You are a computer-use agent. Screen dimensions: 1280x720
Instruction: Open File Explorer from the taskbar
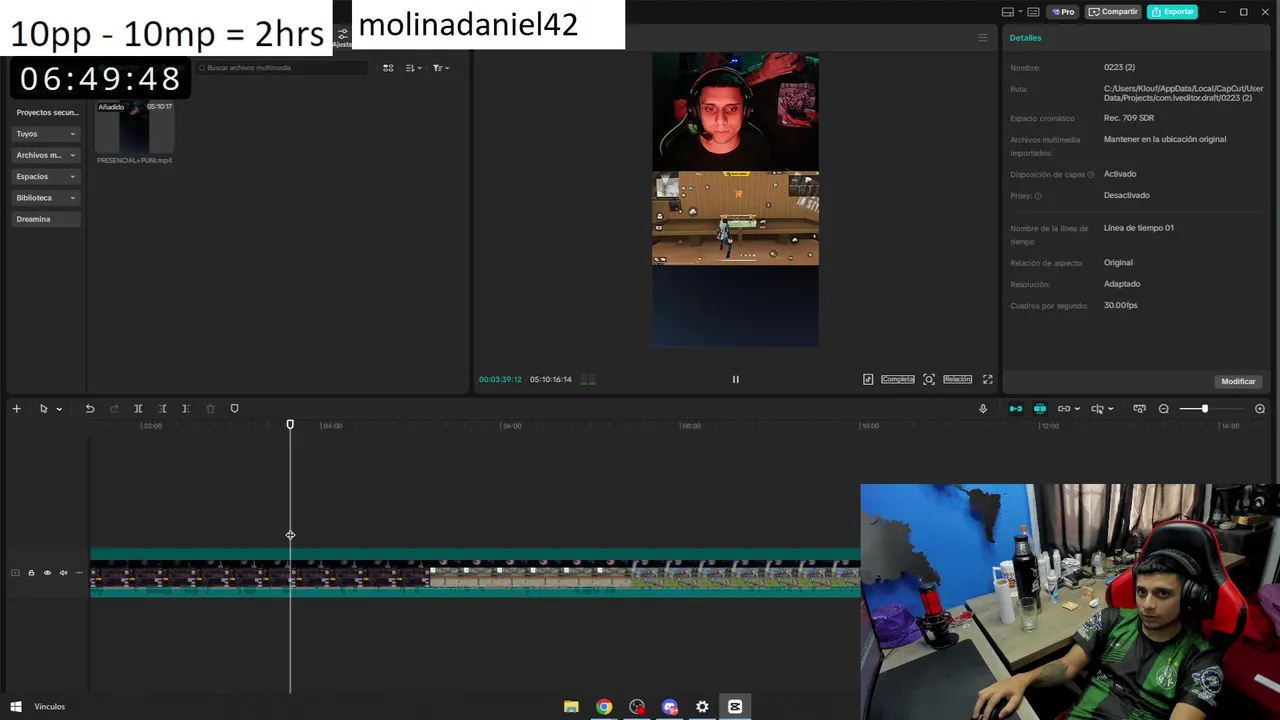(x=571, y=707)
